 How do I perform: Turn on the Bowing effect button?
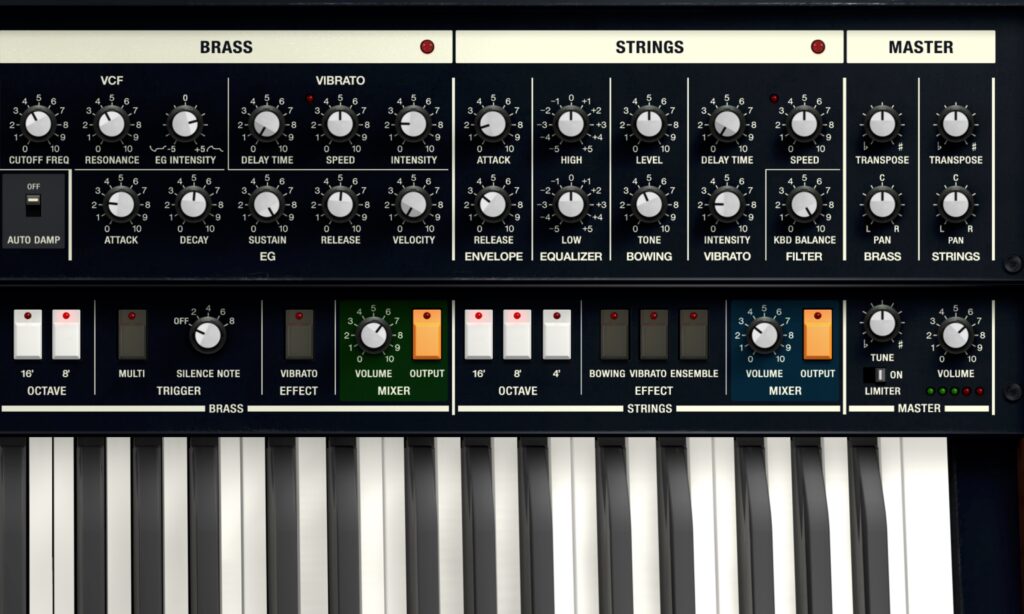click(614, 334)
